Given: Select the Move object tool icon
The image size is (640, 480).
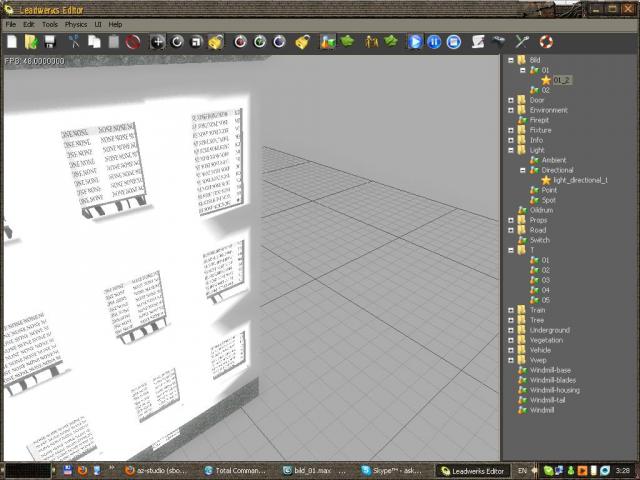Looking at the screenshot, I should coord(157,42).
